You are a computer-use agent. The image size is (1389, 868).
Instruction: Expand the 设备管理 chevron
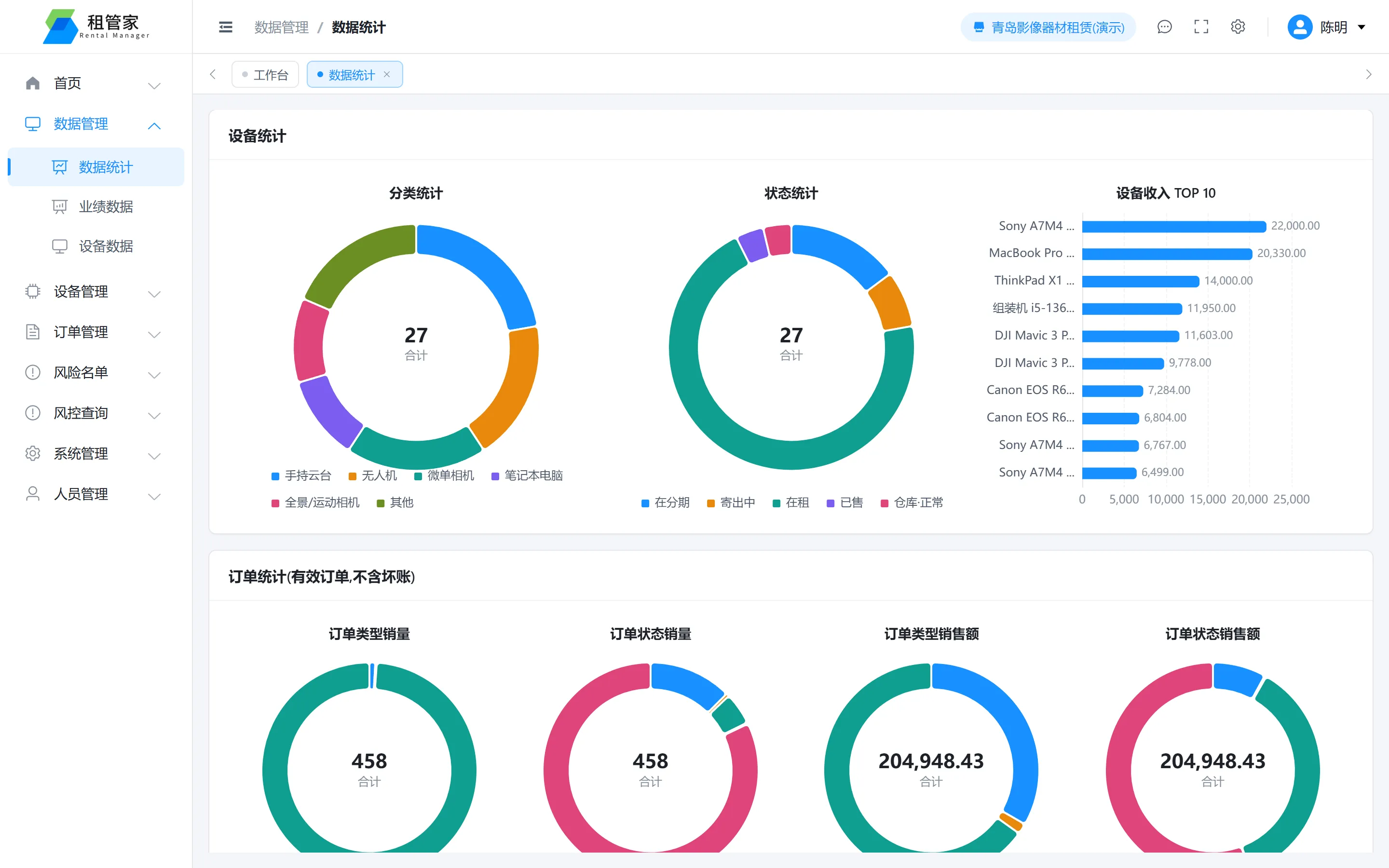(154, 294)
